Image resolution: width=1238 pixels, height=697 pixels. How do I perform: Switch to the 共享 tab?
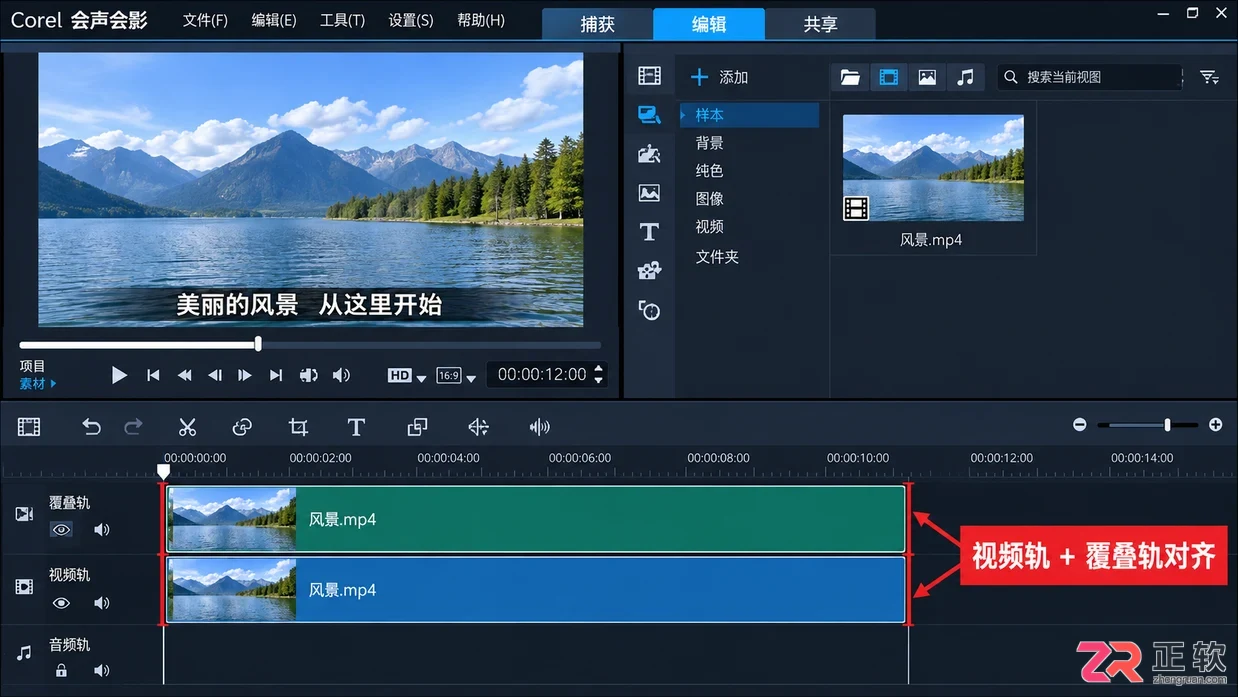820,24
